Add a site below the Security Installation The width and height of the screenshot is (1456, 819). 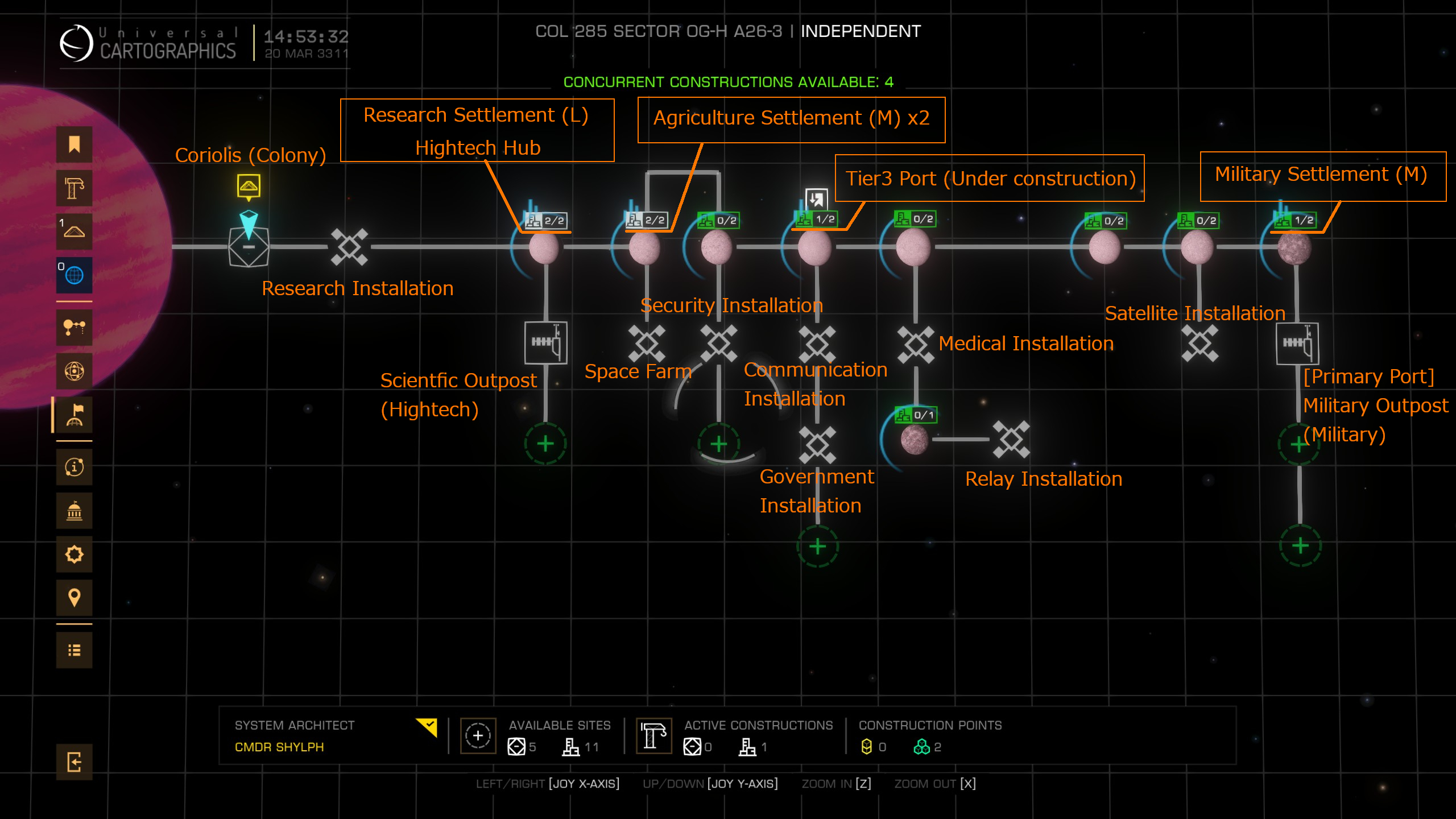coord(719,444)
